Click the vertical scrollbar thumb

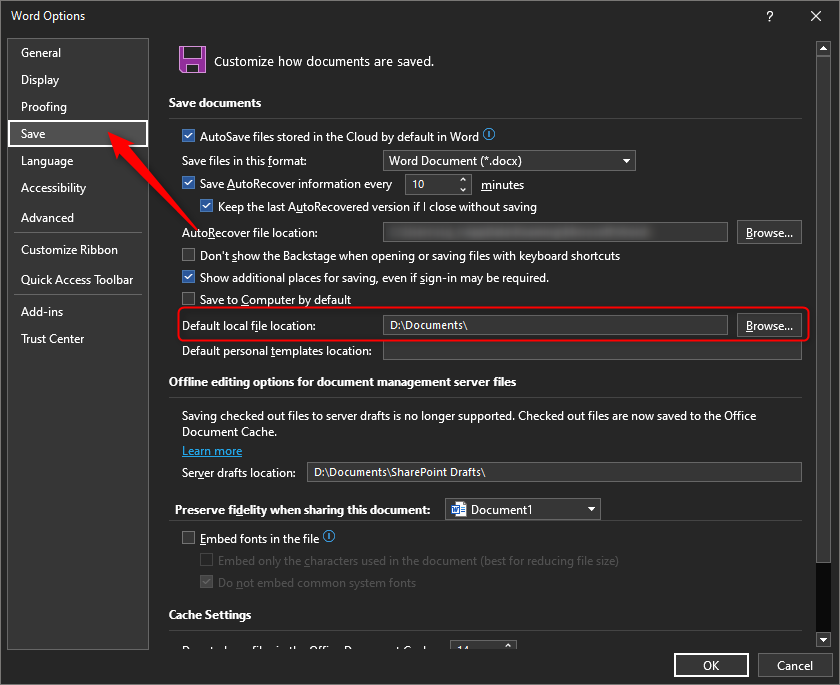point(823,309)
